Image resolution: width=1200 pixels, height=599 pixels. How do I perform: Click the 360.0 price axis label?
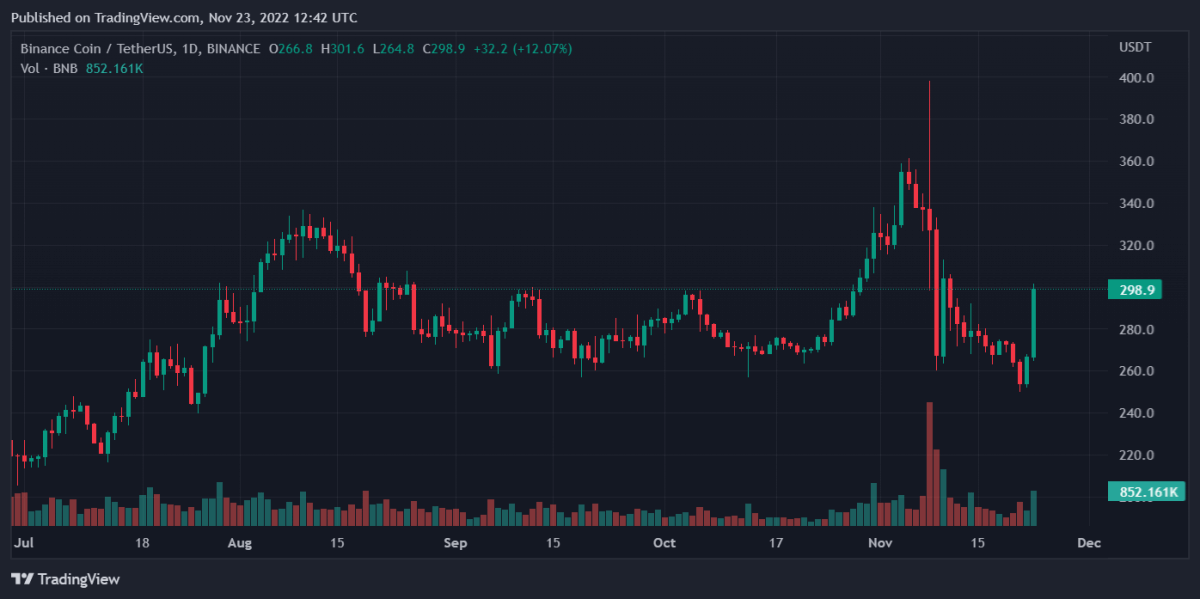click(x=1139, y=162)
